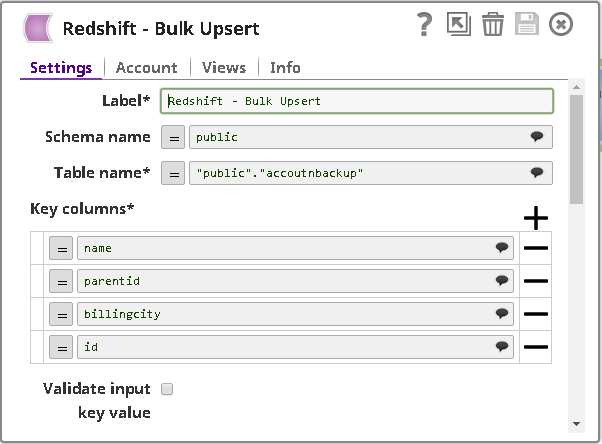Open suggestions bubble for 'parentid' column

click(x=502, y=280)
